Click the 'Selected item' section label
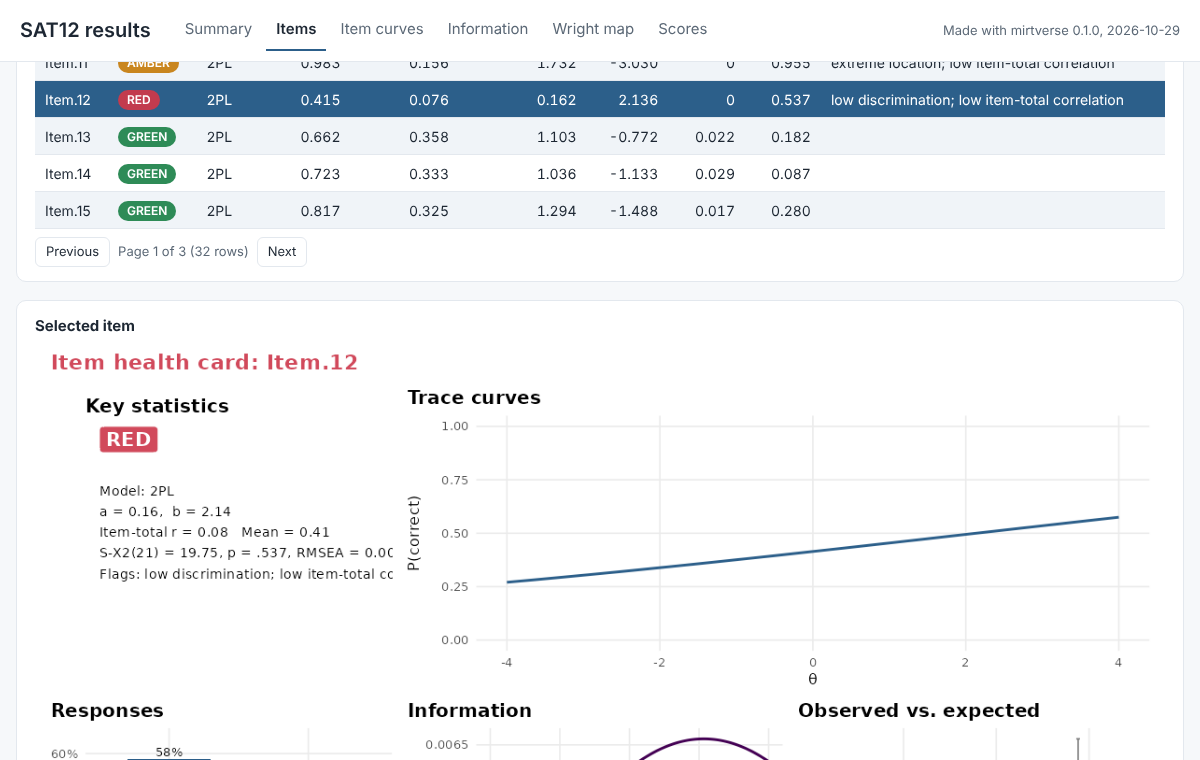Image resolution: width=1200 pixels, height=760 pixels. 85,326
